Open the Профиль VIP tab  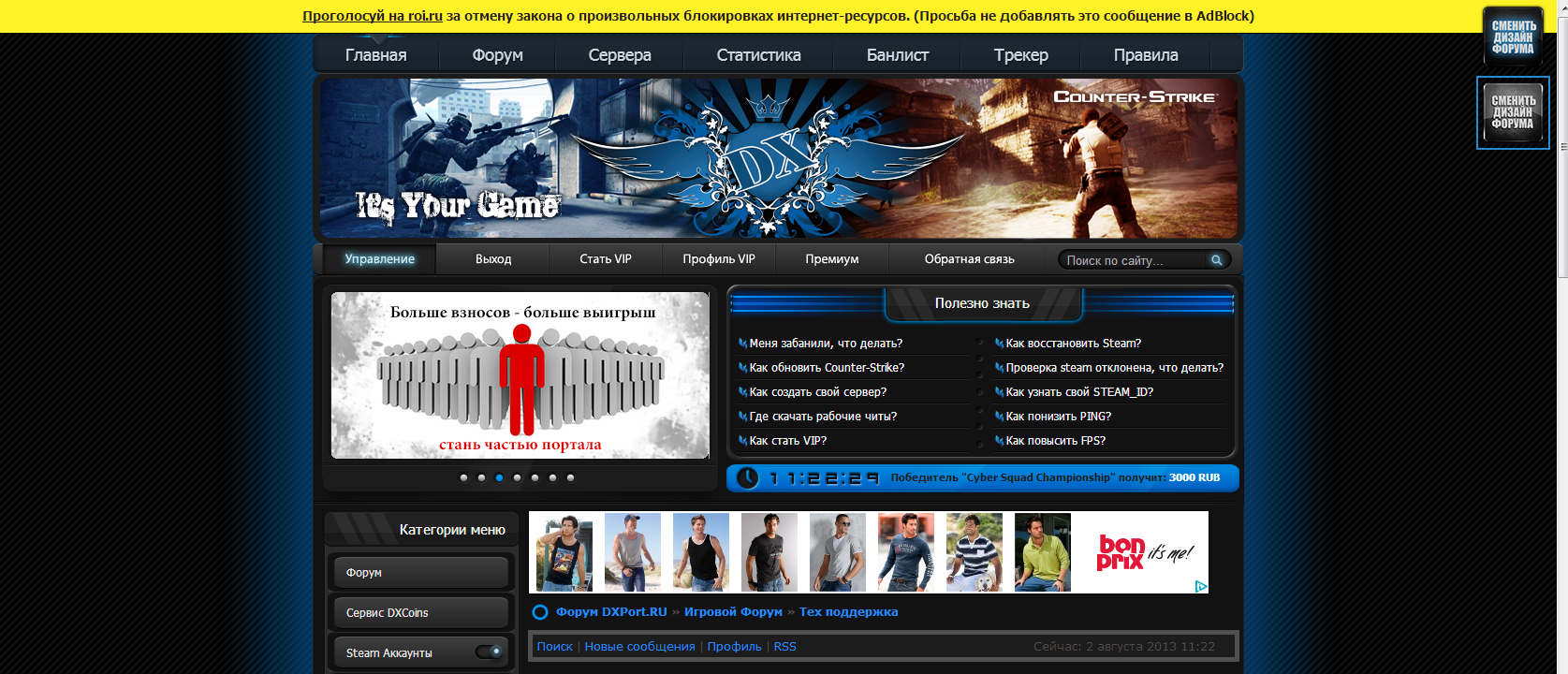coord(719,259)
